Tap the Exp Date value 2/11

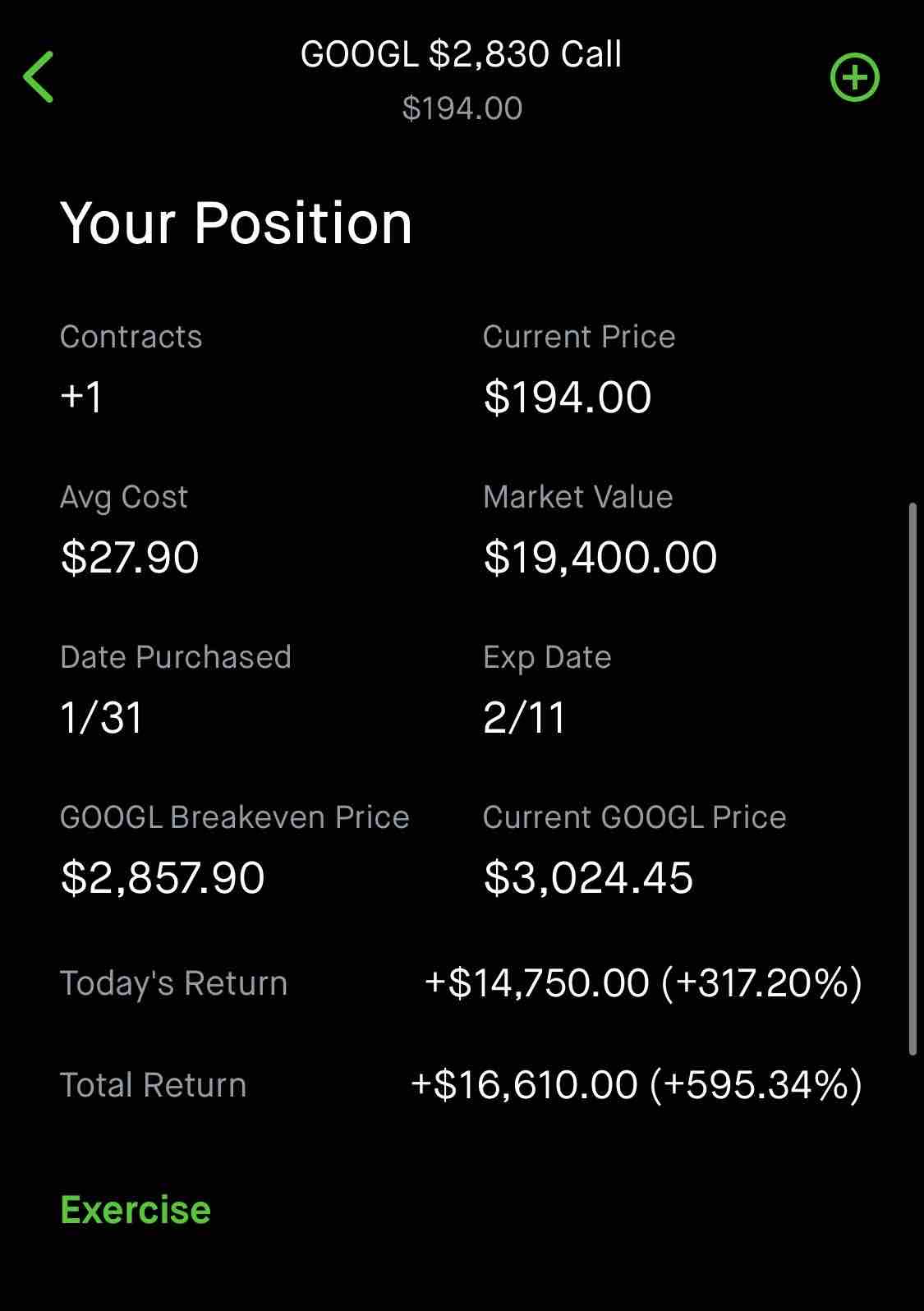[524, 717]
